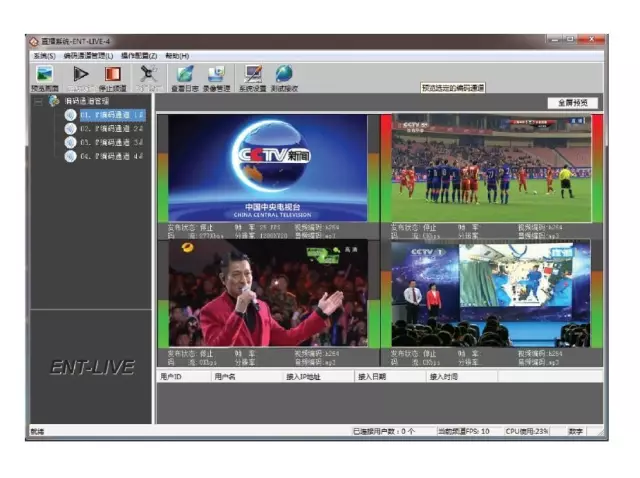This screenshot has width=640, height=478.
Task: Click the FPS: 10 status bar entry
Action: coord(463,431)
